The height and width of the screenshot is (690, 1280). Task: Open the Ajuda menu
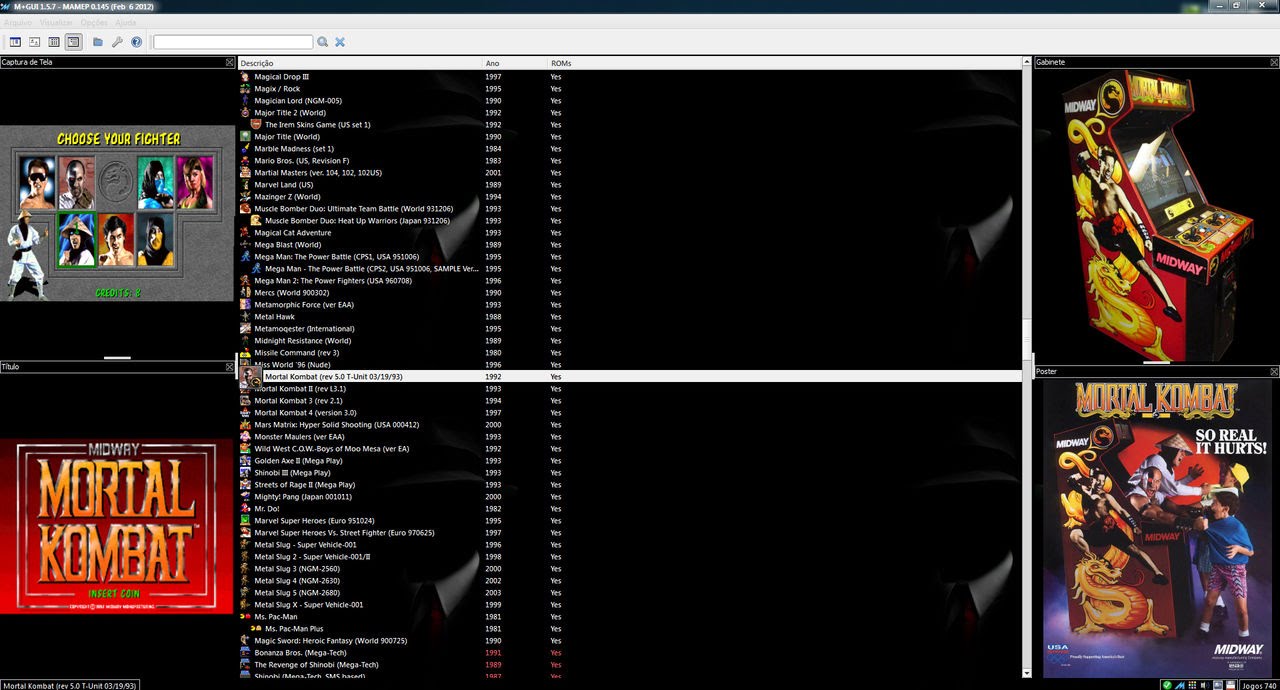(126, 22)
